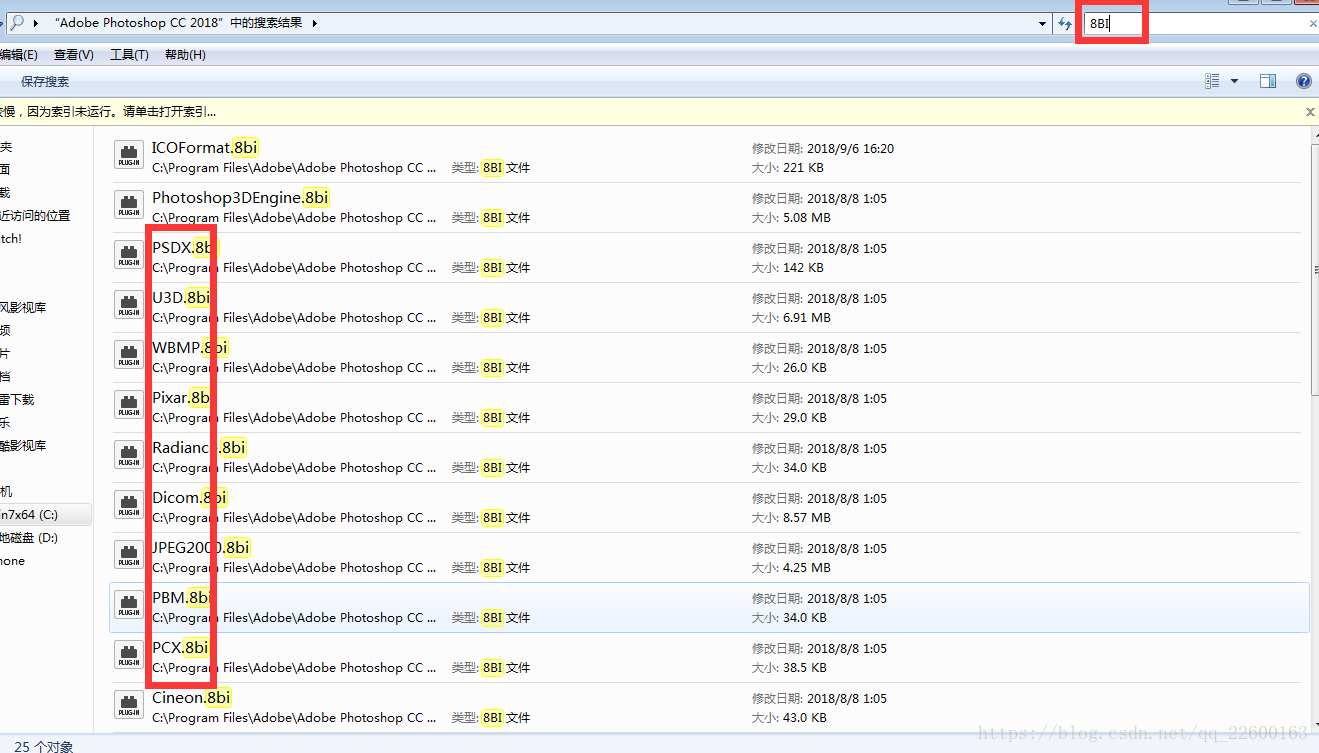Open the 编辑(E) menu
The width and height of the screenshot is (1319, 753).
[18, 55]
